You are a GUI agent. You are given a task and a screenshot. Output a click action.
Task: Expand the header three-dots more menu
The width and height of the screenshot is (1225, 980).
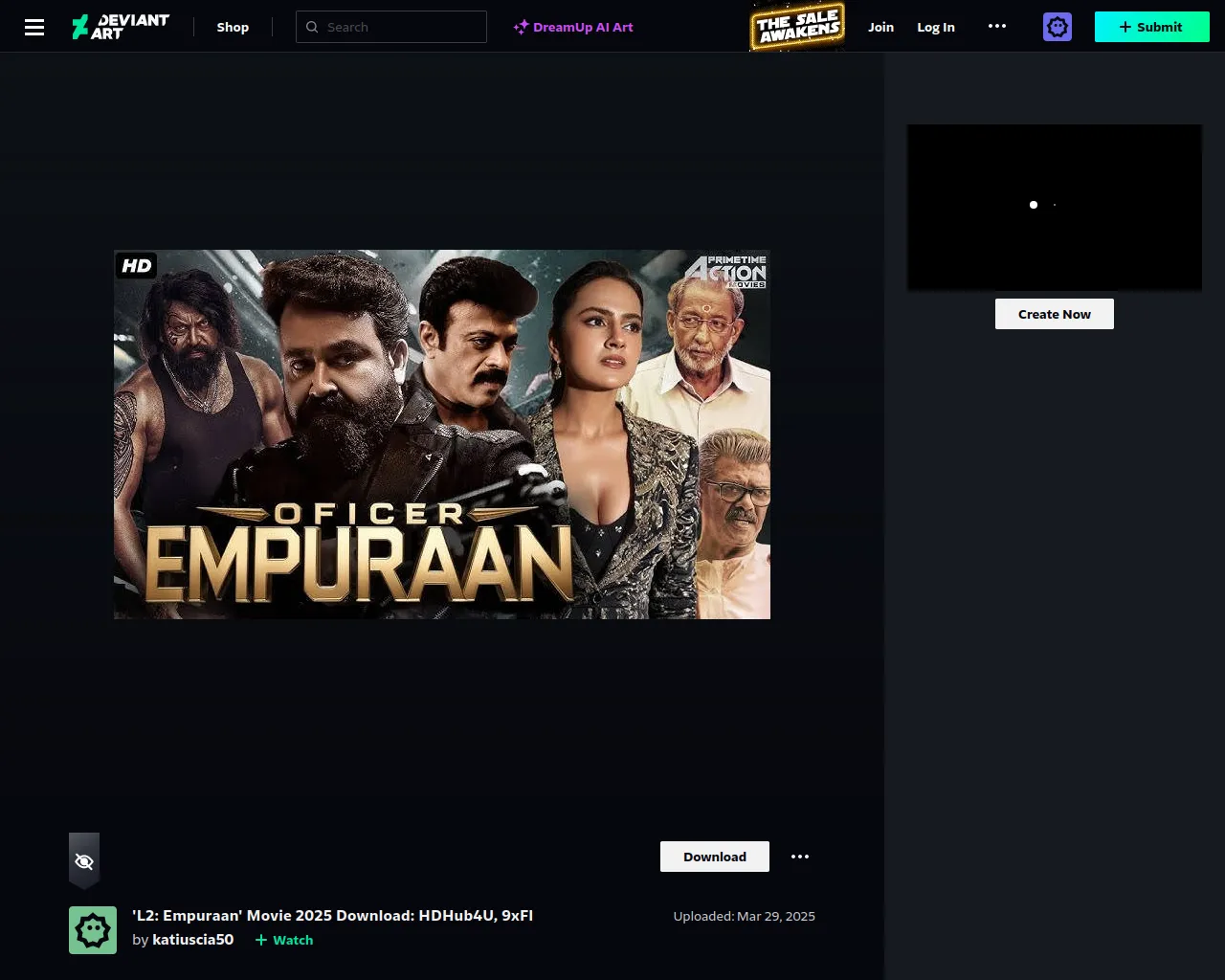[x=997, y=27]
